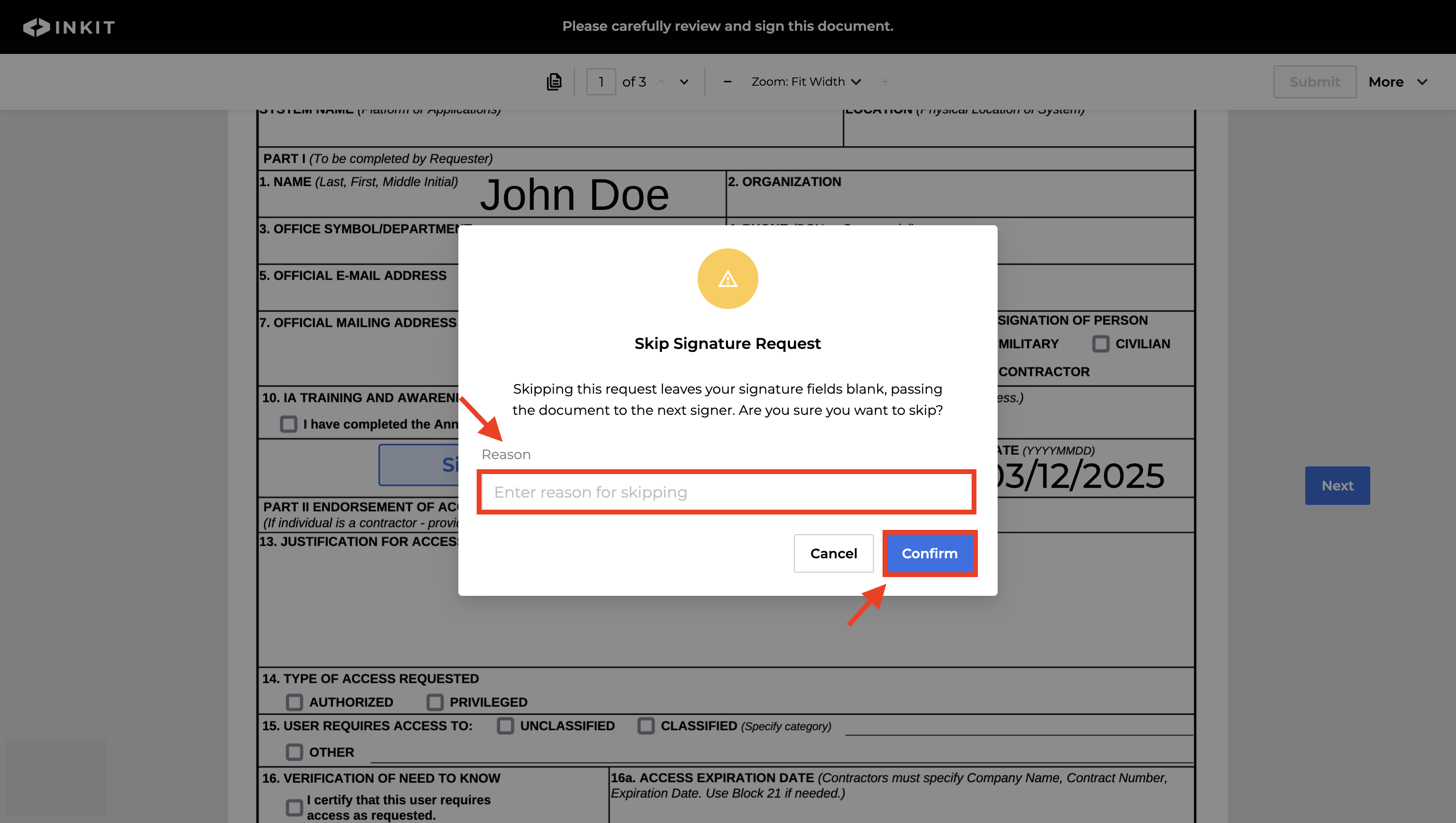Viewport: 1456px width, 823px height.
Task: Toggle the CIVILIAN checkbox
Action: [x=1100, y=344]
